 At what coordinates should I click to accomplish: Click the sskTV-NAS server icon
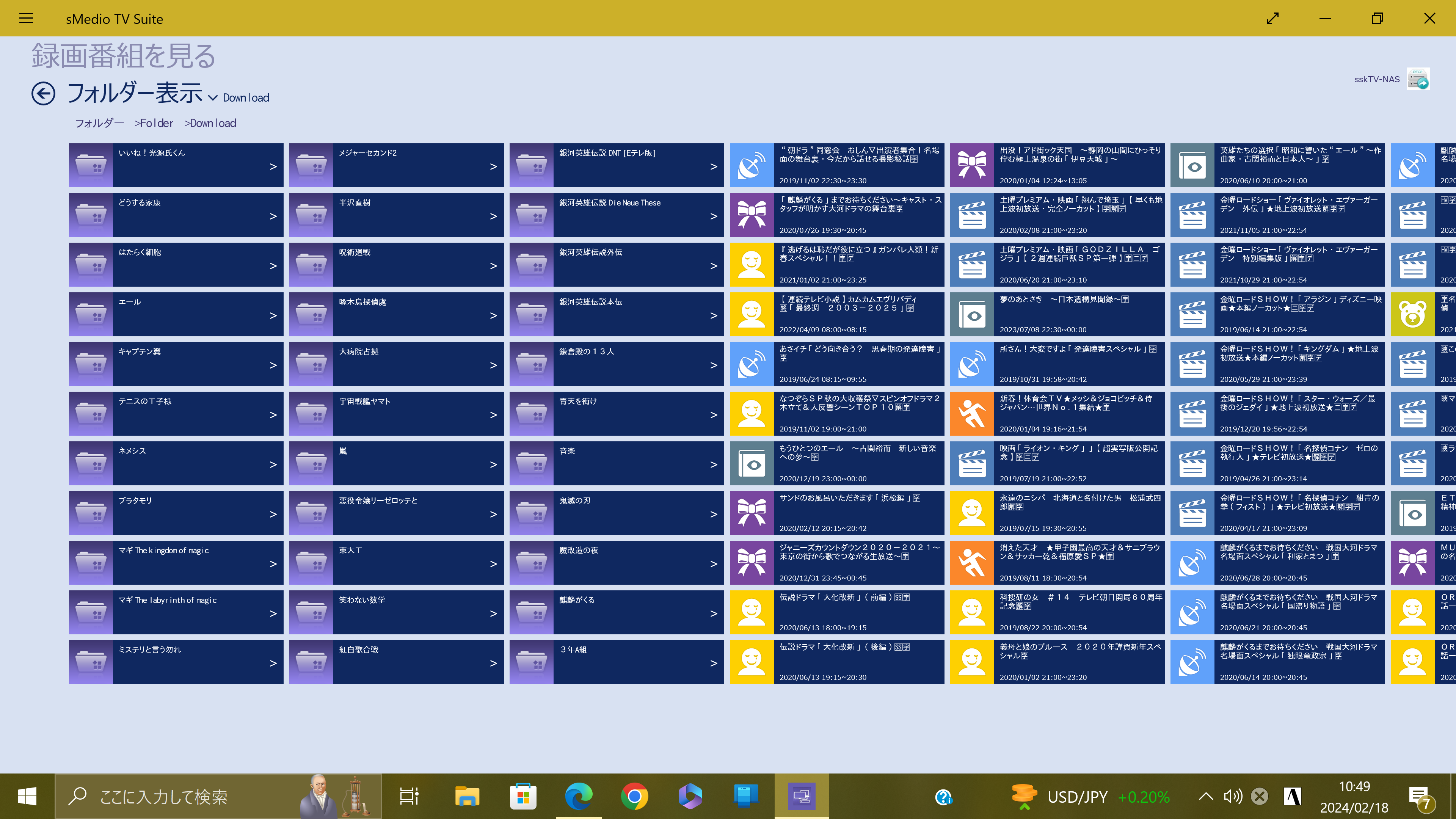click(x=1418, y=79)
